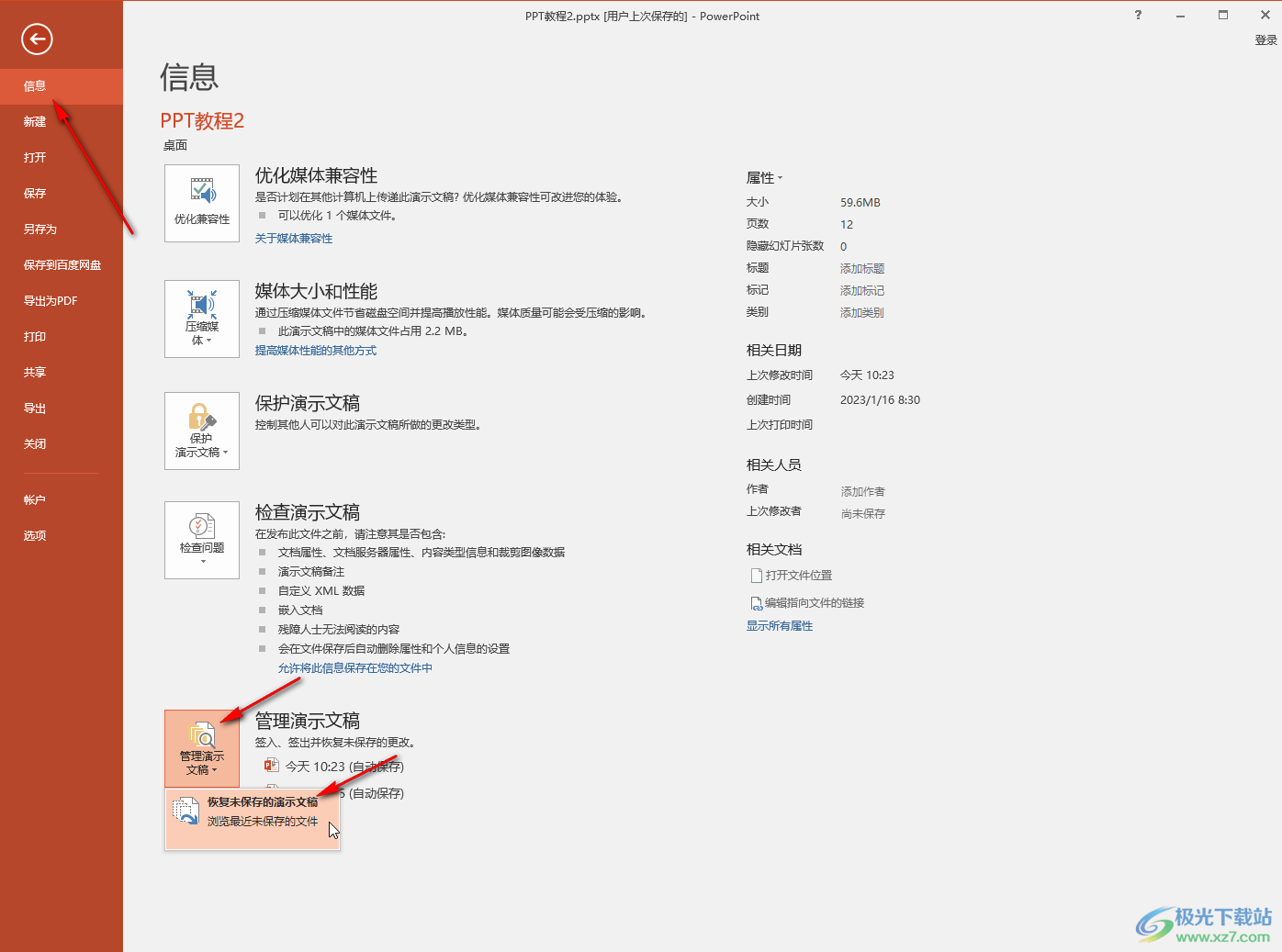Click 导出为PDF in the sidebar
The height and width of the screenshot is (952, 1282).
pyautogui.click(x=62, y=301)
